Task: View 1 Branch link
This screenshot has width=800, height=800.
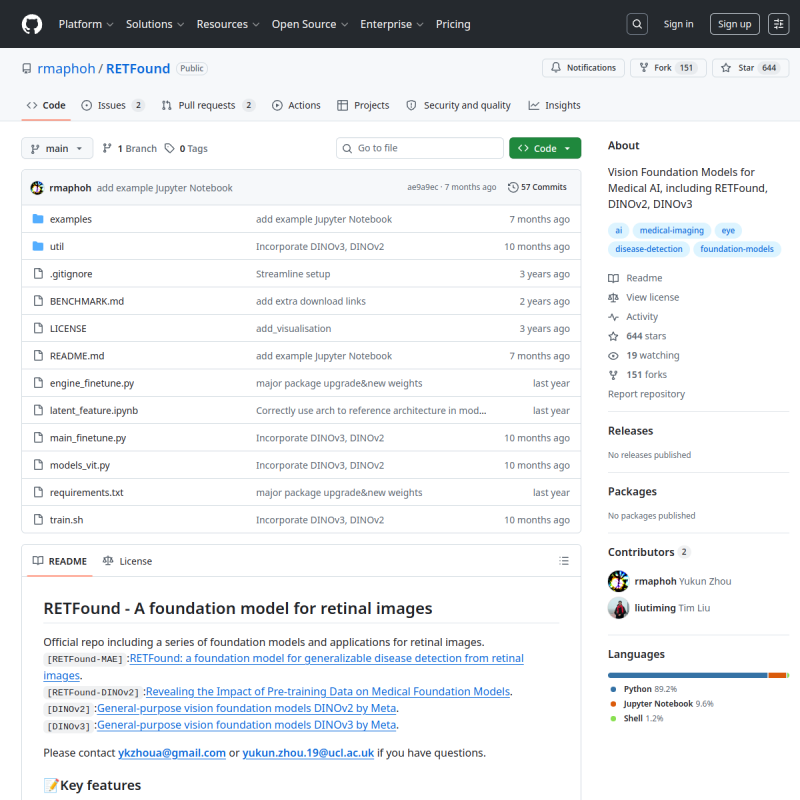Action: [x=130, y=148]
